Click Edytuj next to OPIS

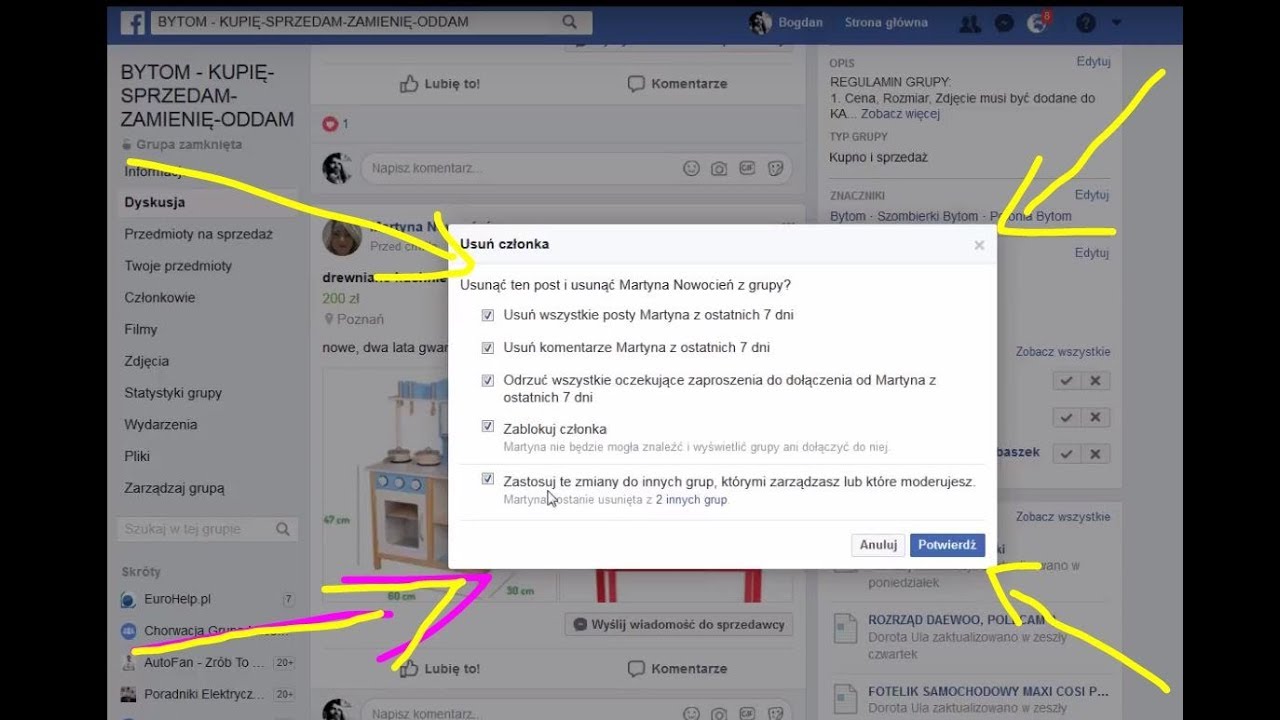pos(1093,61)
